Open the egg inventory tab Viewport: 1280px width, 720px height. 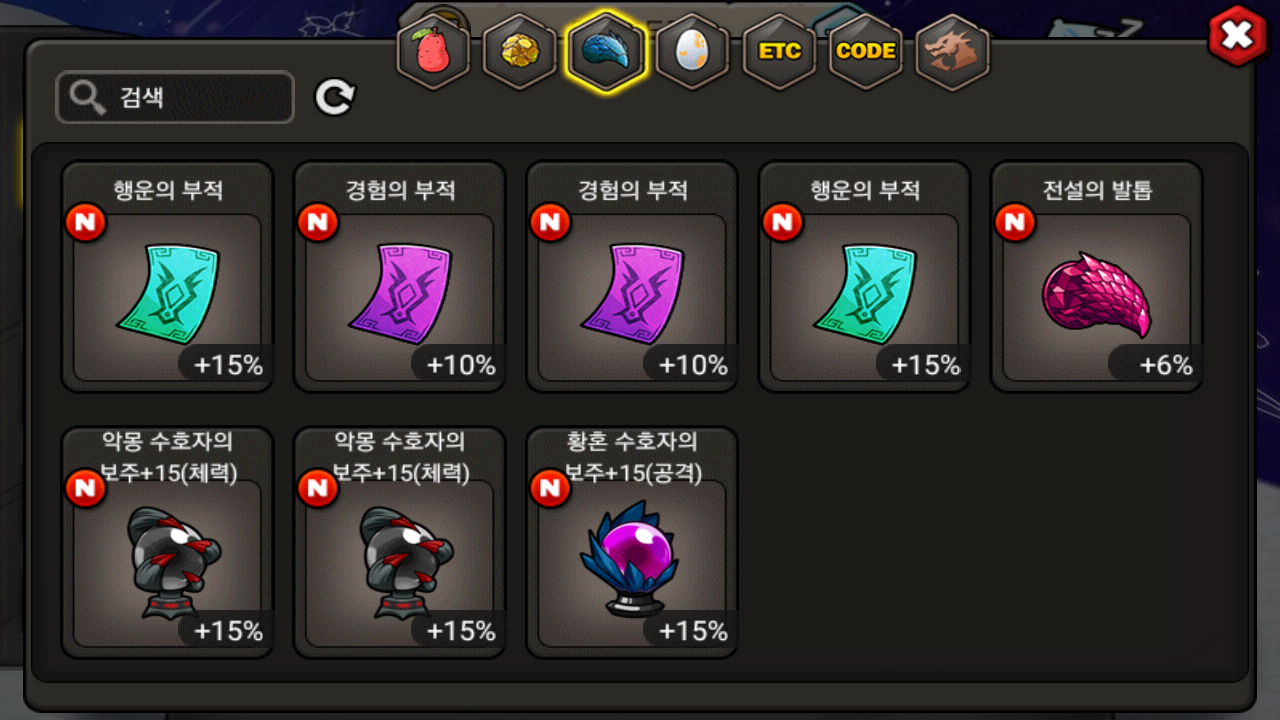coord(693,53)
